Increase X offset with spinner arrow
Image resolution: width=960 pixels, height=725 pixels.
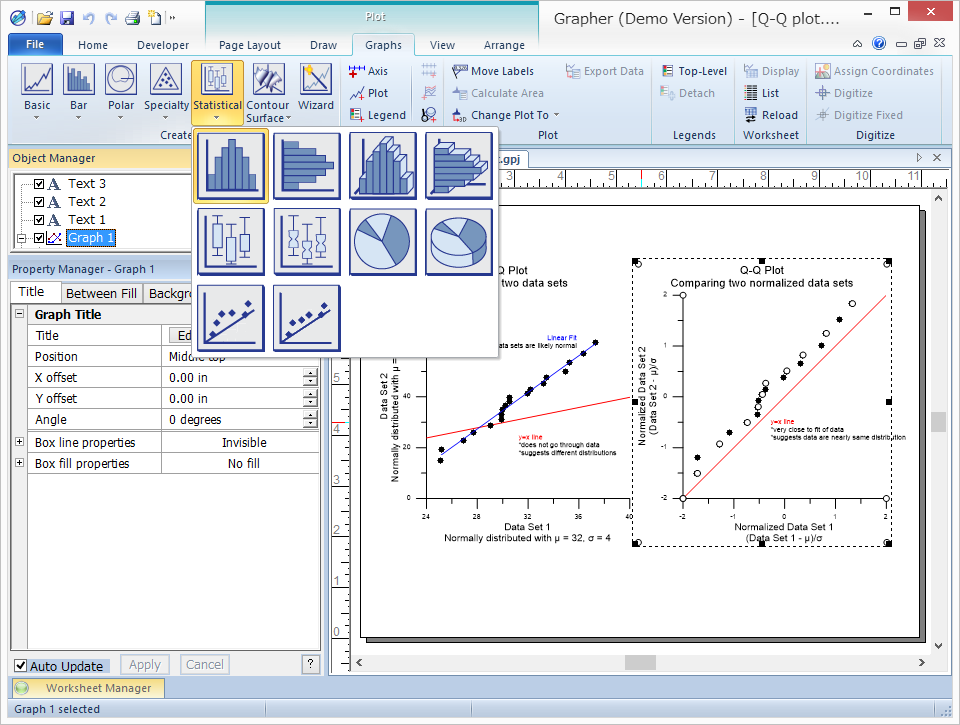(310, 373)
